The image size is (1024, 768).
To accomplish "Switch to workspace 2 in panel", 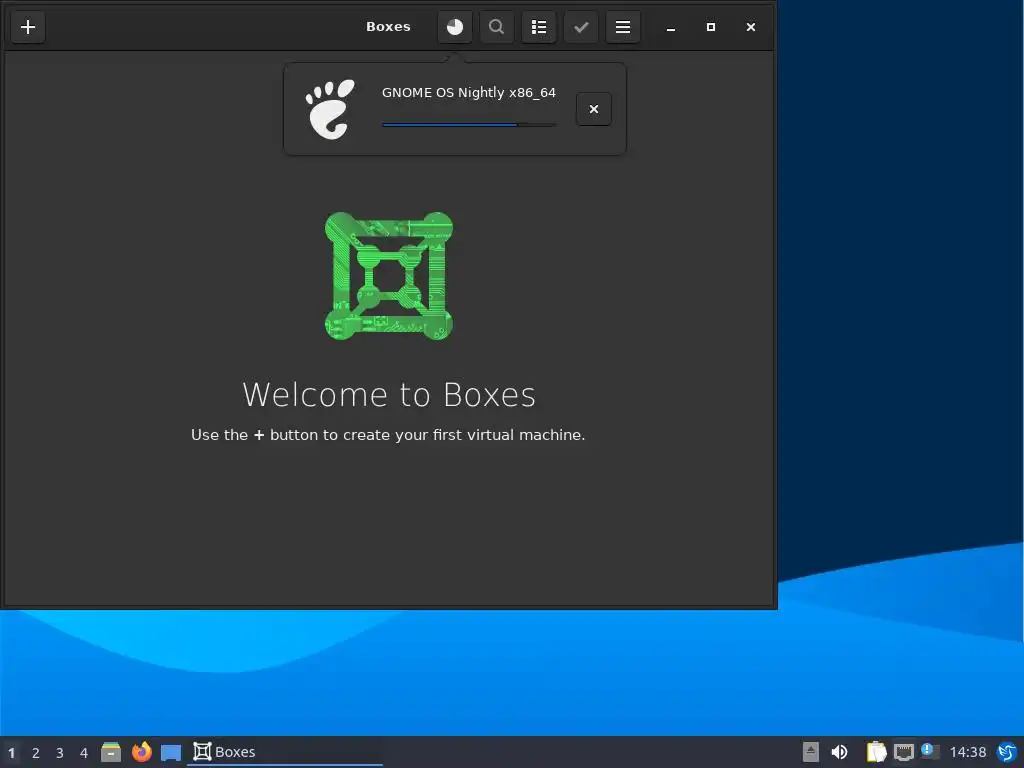I will tap(35, 752).
